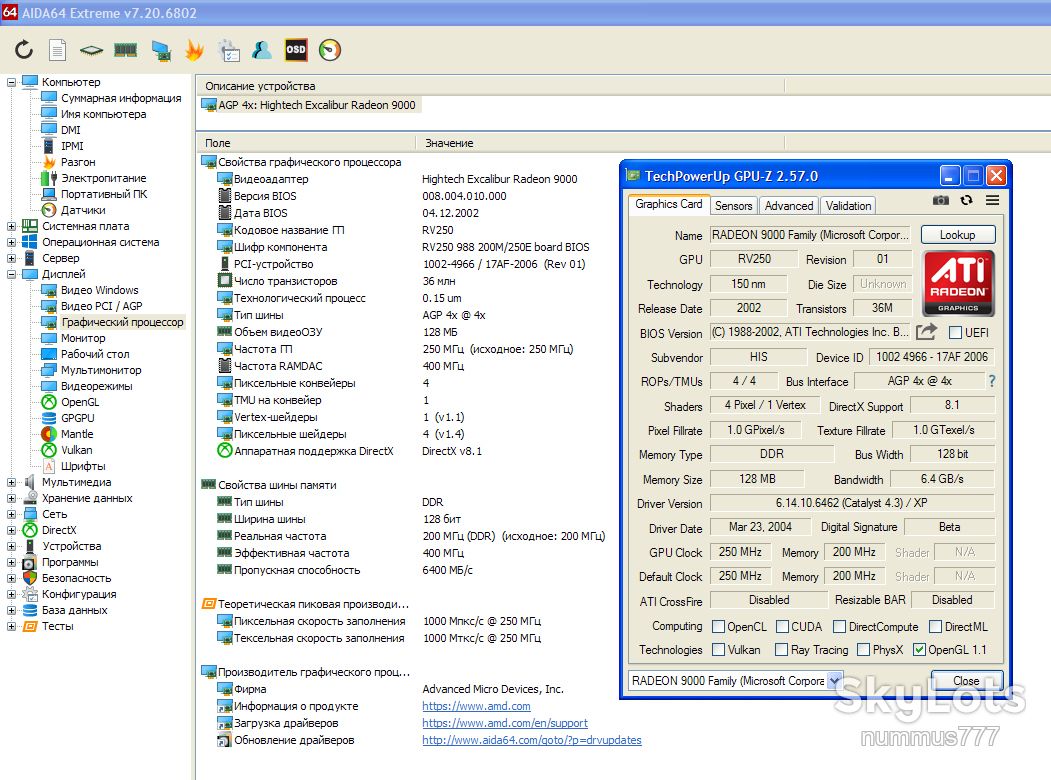The height and width of the screenshot is (780, 1051).
Task: Toggle the UEFI checkbox in GPU-Z
Action: pyautogui.click(x=956, y=332)
